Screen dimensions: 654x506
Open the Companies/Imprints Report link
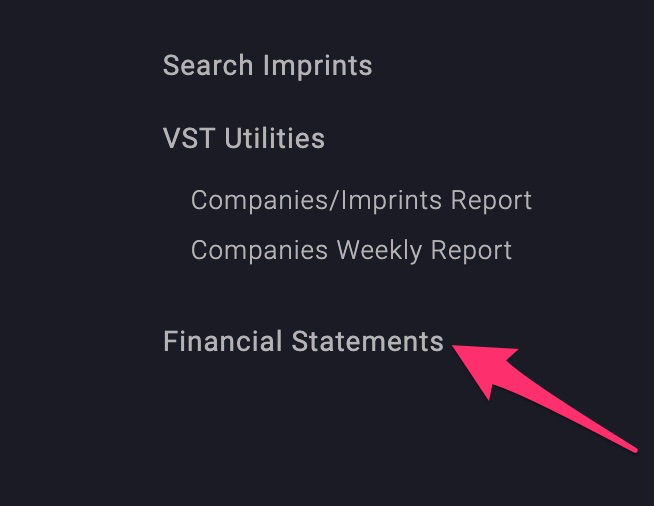pos(361,200)
